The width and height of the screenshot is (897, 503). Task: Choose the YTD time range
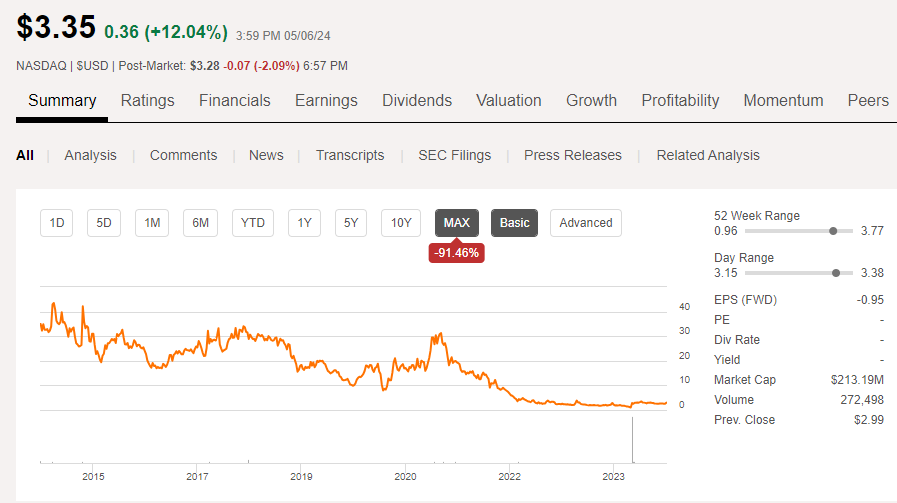253,222
